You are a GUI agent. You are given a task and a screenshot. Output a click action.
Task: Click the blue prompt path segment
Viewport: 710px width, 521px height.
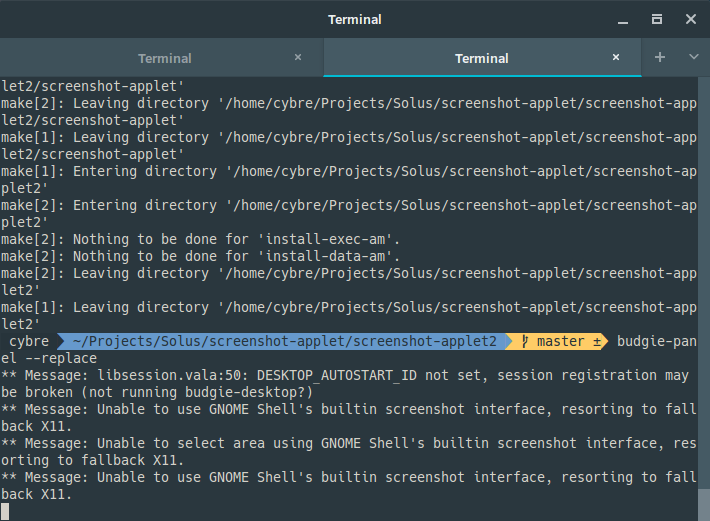coord(285,341)
